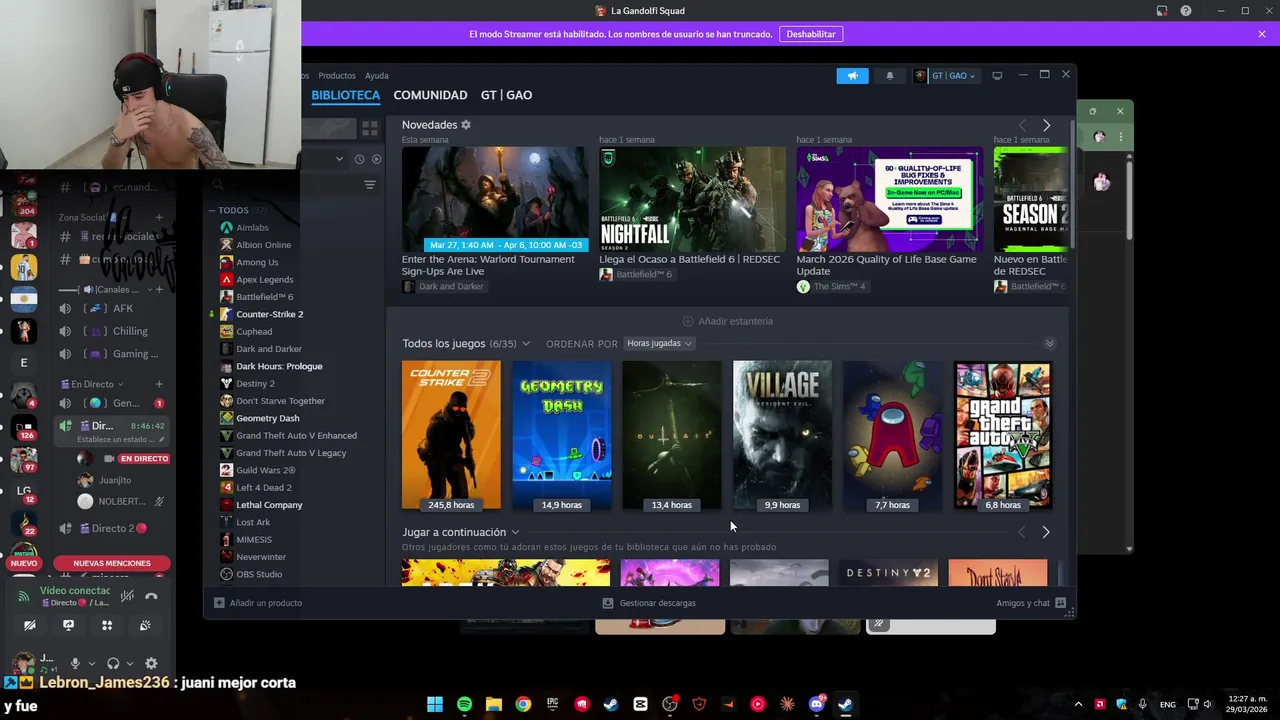The width and height of the screenshot is (1280, 720).
Task: Click Discord help icon in title bar
Action: 1186,11
